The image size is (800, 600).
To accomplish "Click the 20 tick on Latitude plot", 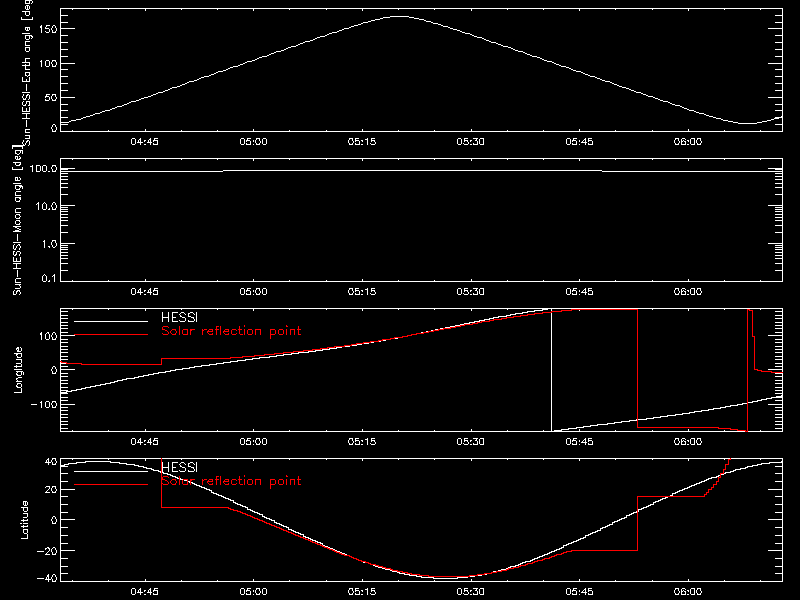I will (51, 490).
